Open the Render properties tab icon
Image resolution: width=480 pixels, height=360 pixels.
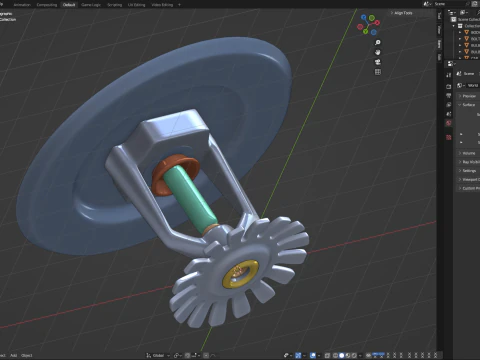449,86
